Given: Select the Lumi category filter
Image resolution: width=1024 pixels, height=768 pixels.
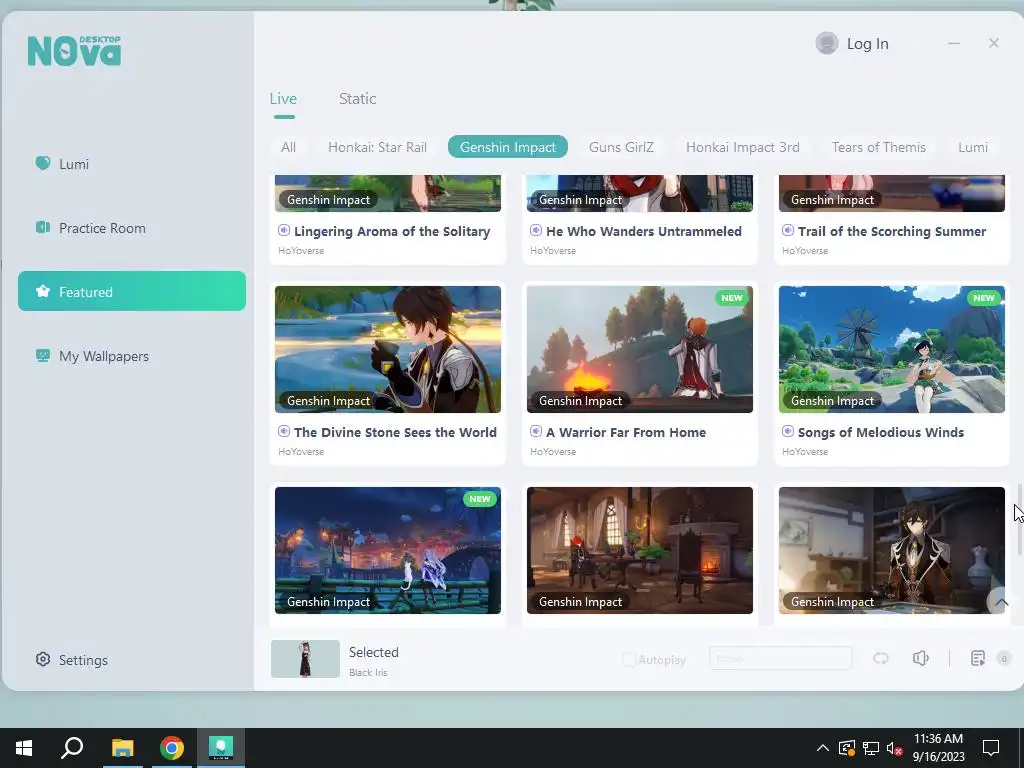Looking at the screenshot, I should coord(972,147).
